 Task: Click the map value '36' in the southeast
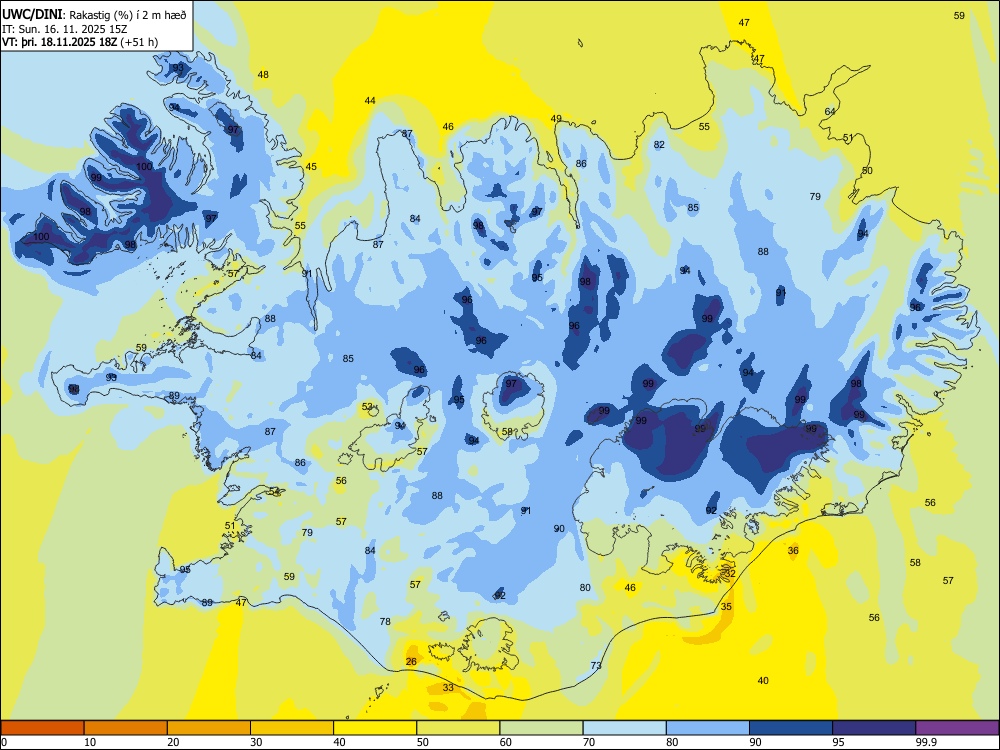pos(793,550)
